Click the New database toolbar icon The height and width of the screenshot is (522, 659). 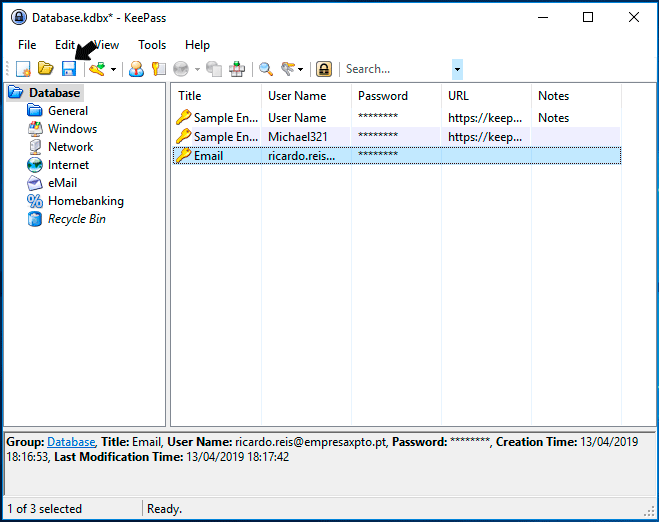click(x=23, y=69)
